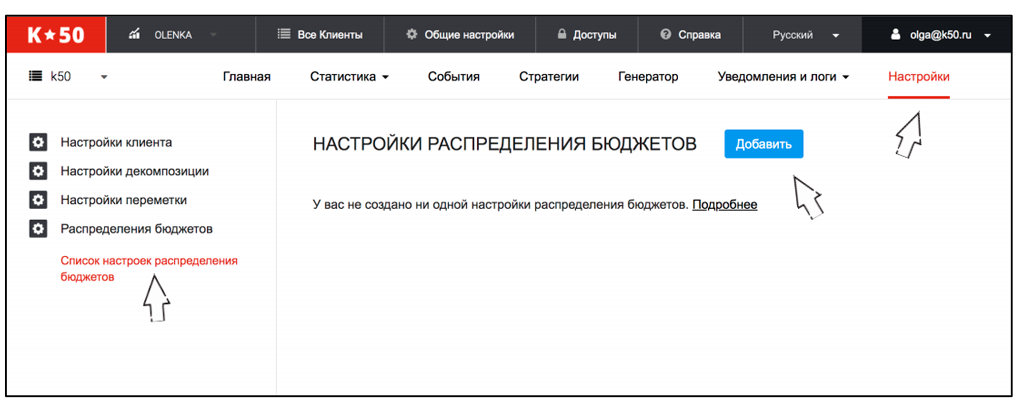Open the OLENKA account dropdown arrow
The height and width of the screenshot is (413, 1024).
click(213, 35)
